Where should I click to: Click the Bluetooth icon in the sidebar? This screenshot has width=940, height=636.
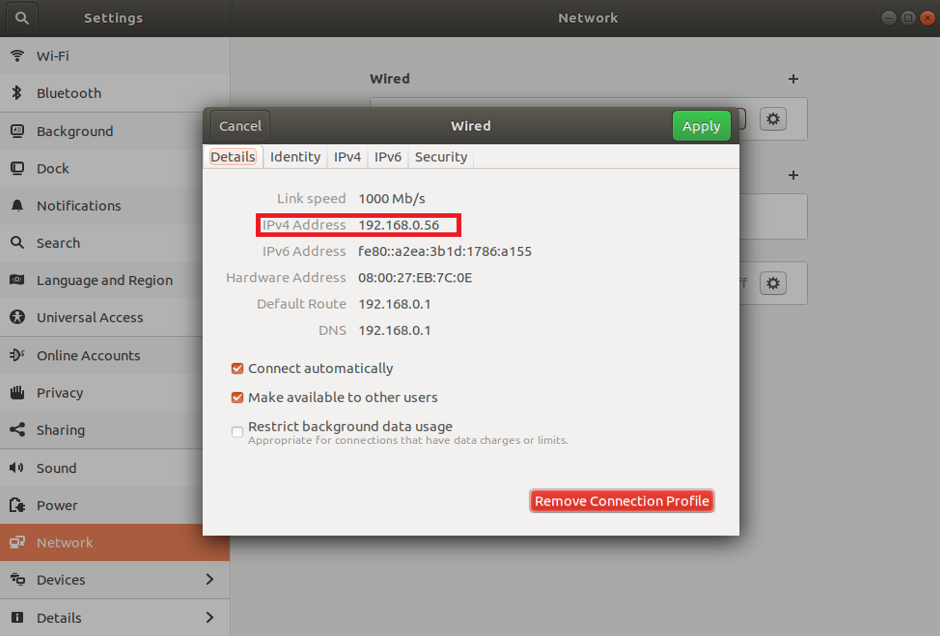pyautogui.click(x=17, y=93)
